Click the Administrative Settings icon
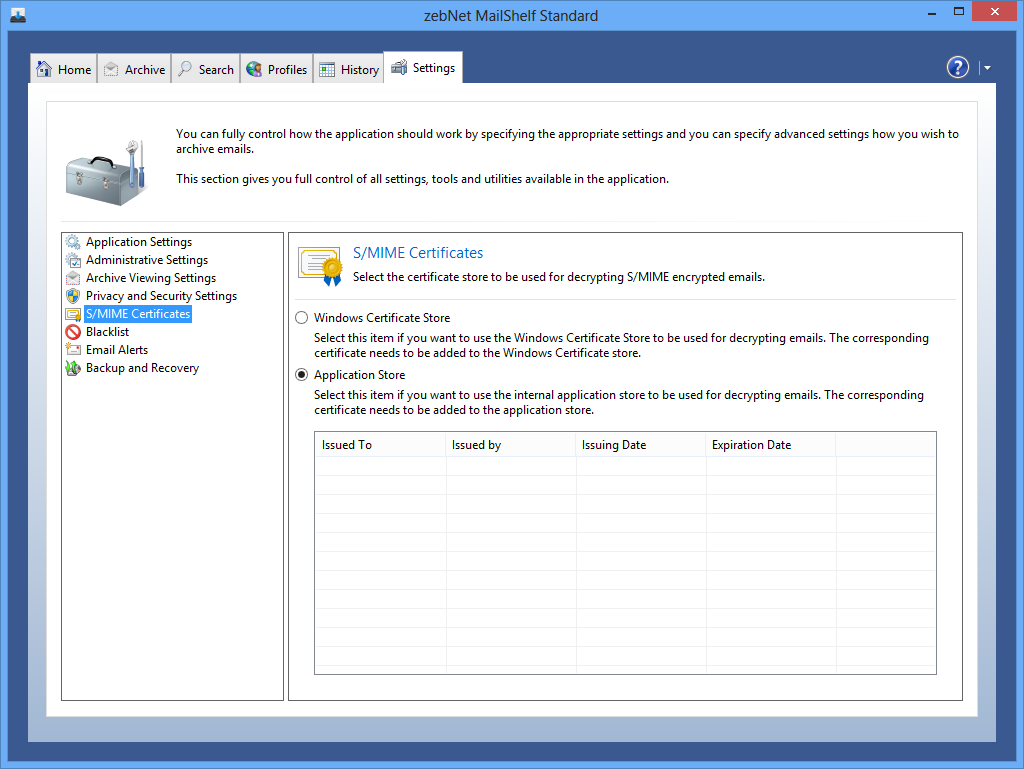Screen dimensions: 1024x769 [x=73, y=260]
